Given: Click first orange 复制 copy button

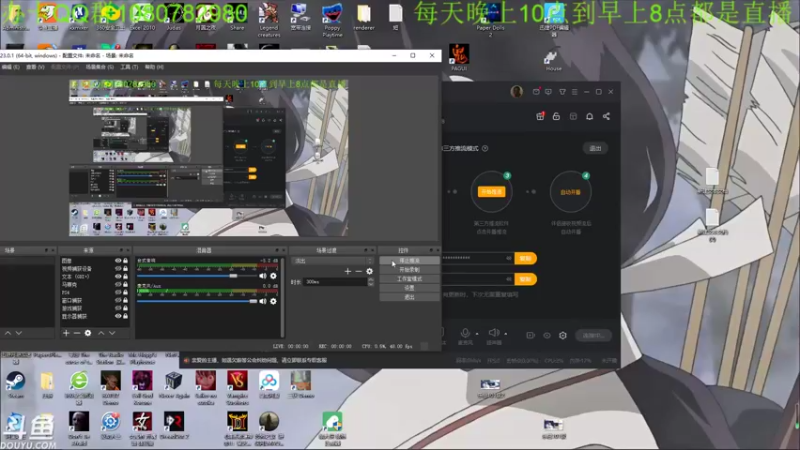Looking at the screenshot, I should 525,259.
